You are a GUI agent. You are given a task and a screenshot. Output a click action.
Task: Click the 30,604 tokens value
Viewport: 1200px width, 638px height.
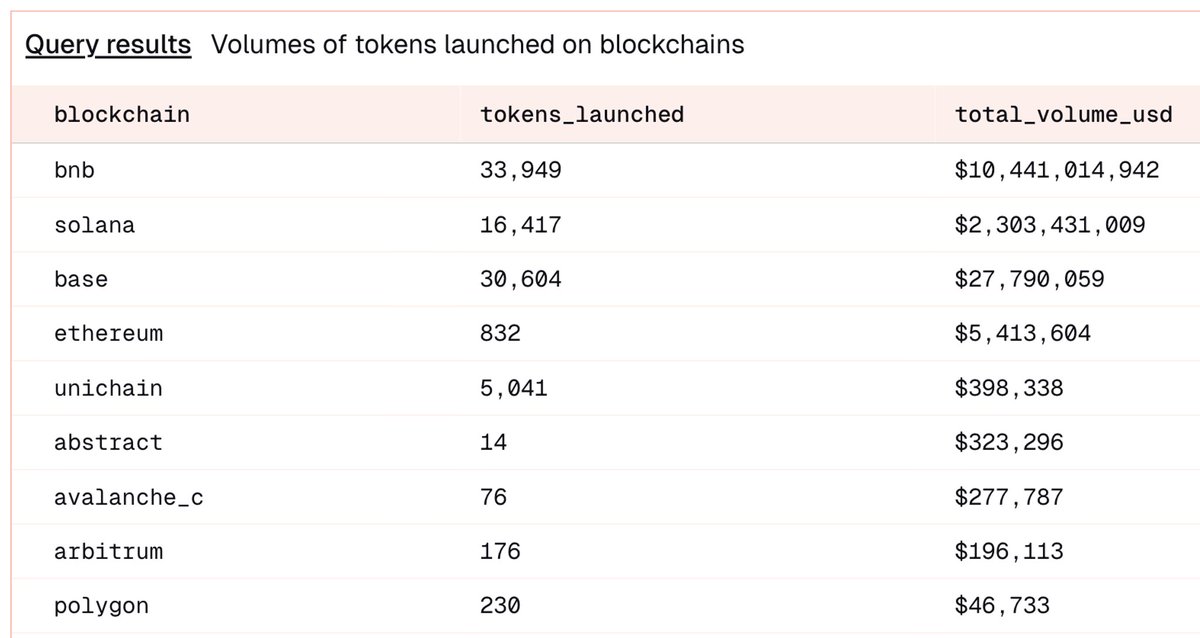(521, 279)
